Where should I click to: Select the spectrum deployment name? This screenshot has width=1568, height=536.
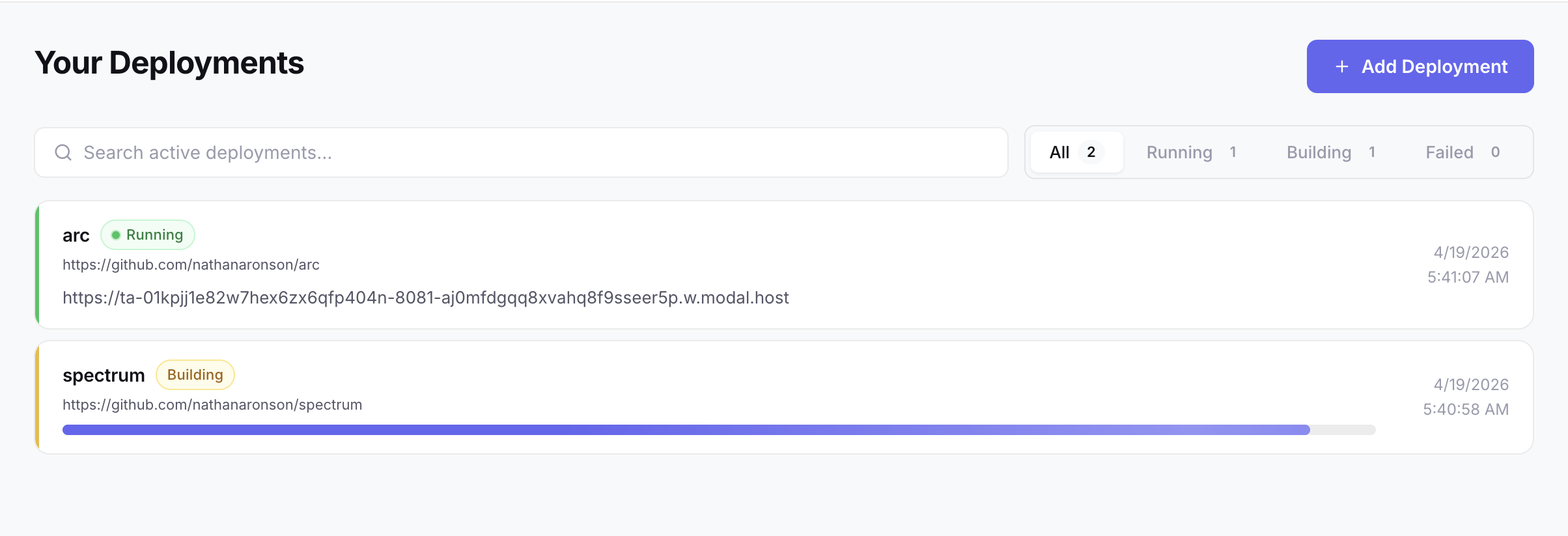click(104, 376)
